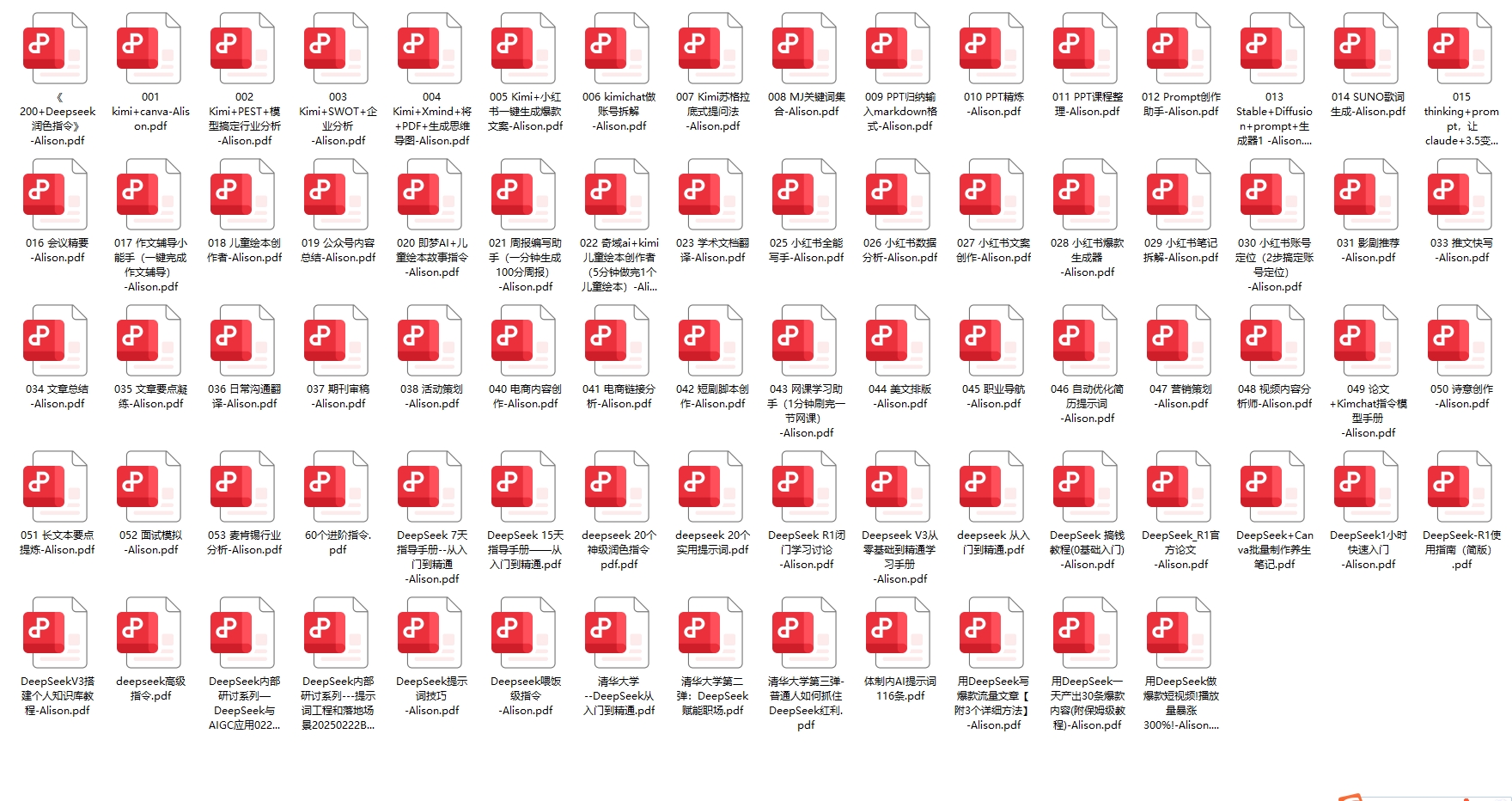1512x801 pixels.
Task: Select the 052 面试模拟 PDF icon
Action: (x=149, y=486)
